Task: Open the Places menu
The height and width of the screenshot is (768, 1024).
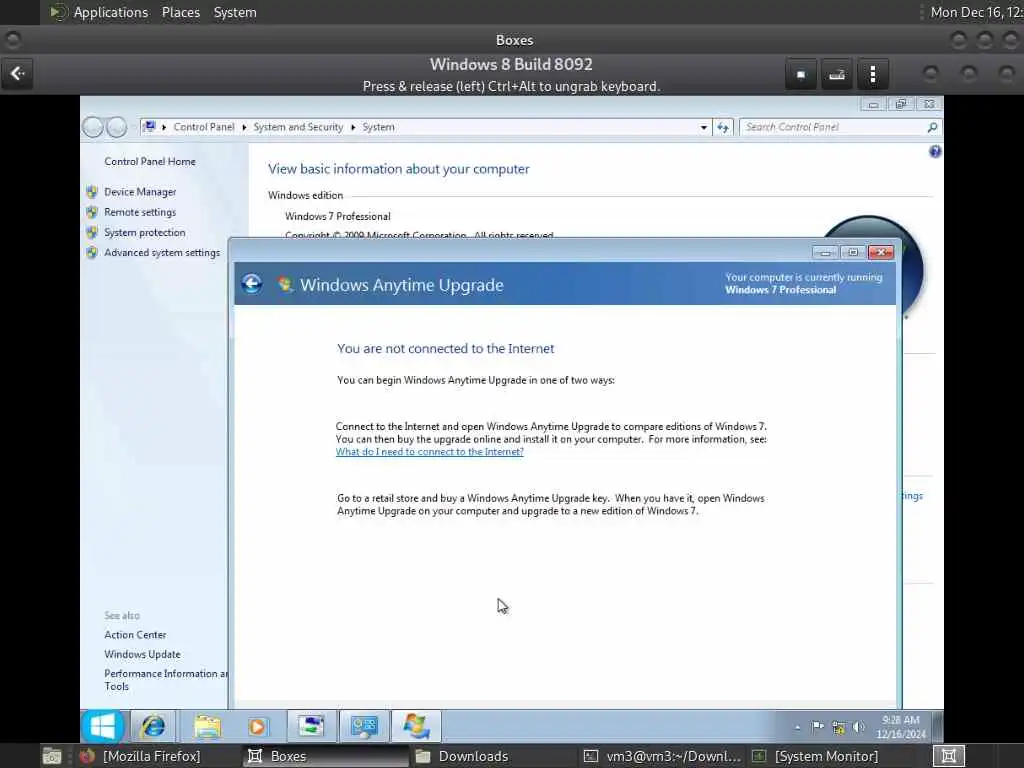Action: point(181,12)
